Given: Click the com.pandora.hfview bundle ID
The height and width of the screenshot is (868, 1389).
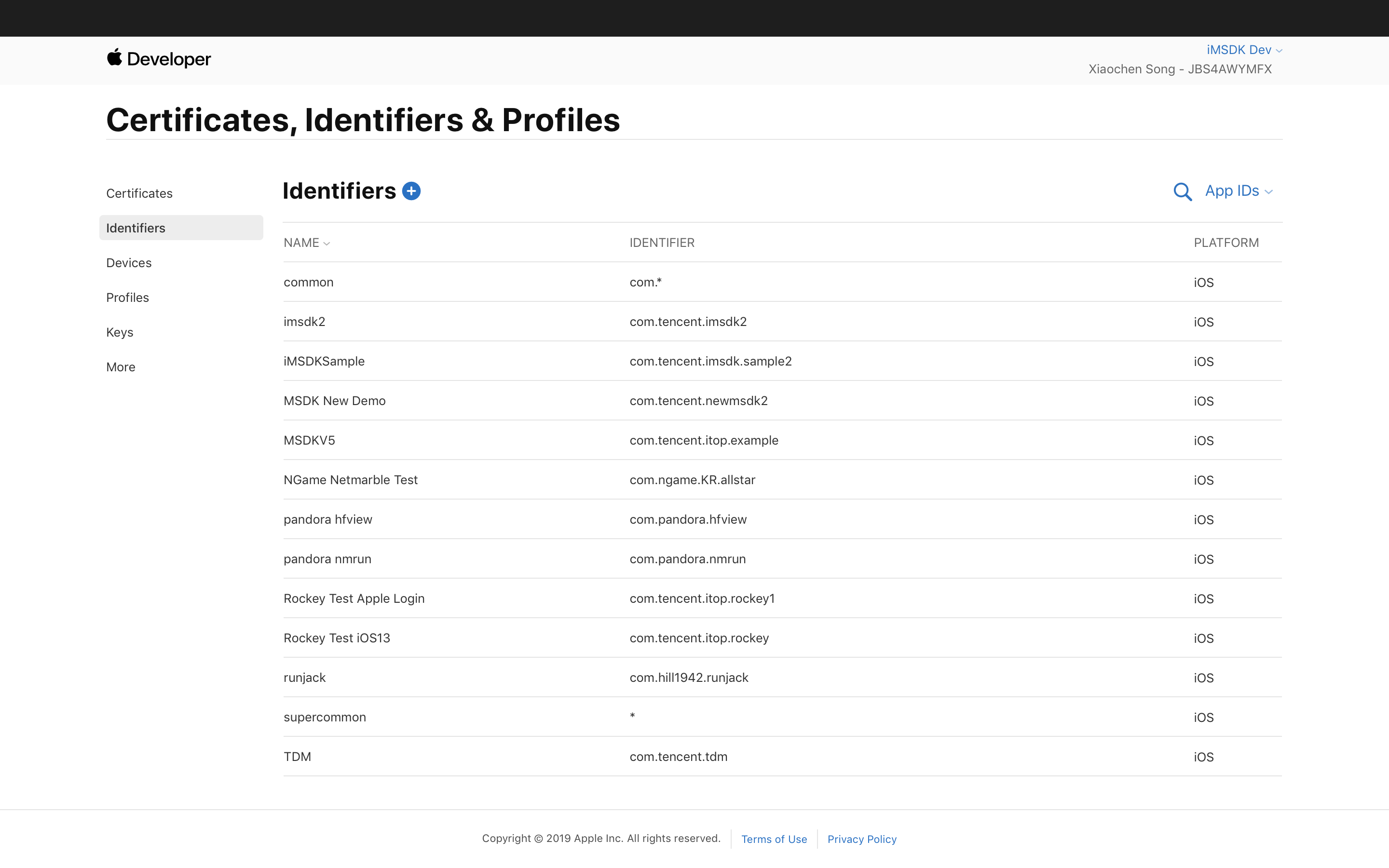Looking at the screenshot, I should (688, 519).
